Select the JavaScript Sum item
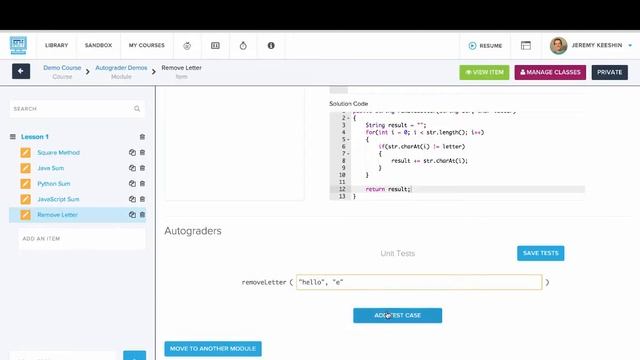Screen dimensions: 640x360 click(58, 199)
